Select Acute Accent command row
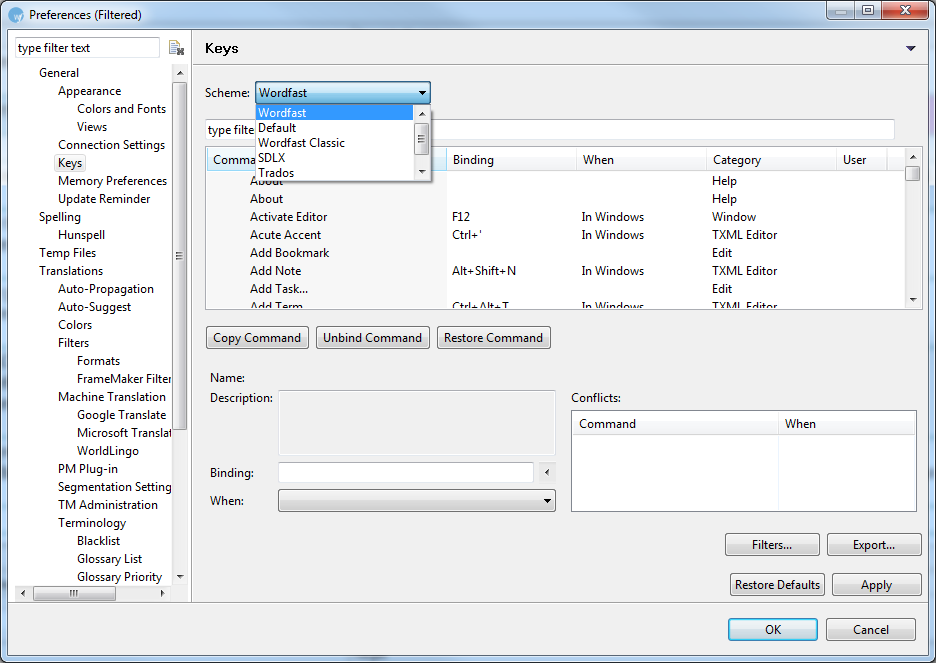Screen dimensions: 936x663 coord(555,235)
